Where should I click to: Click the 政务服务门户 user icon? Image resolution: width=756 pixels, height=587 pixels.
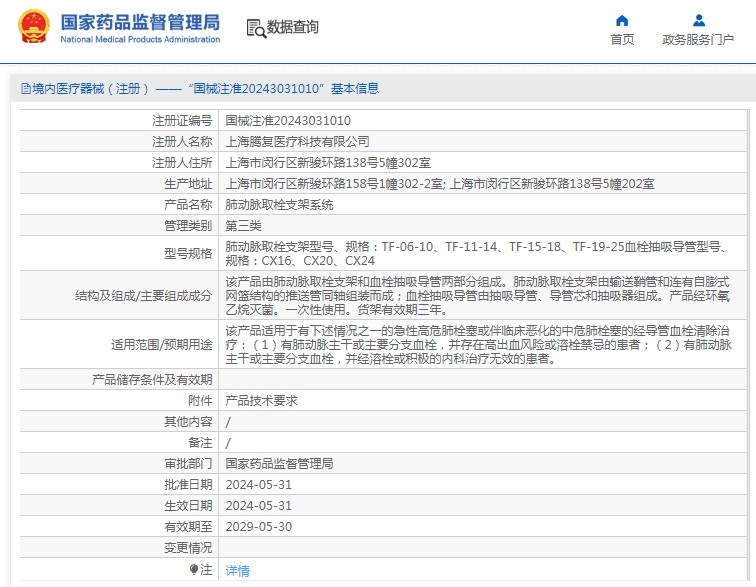[699, 21]
